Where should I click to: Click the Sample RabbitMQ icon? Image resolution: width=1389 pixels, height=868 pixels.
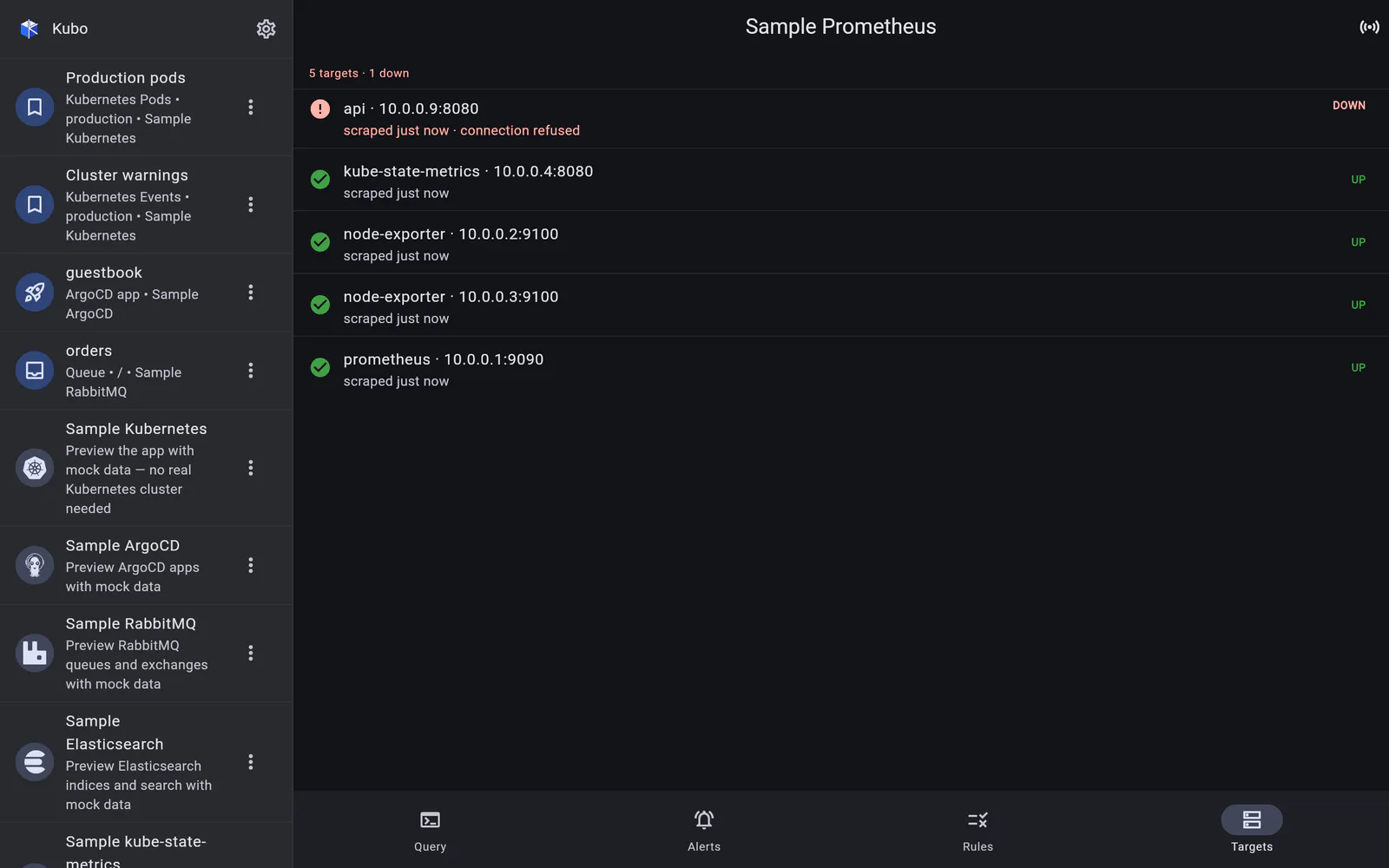point(35,653)
